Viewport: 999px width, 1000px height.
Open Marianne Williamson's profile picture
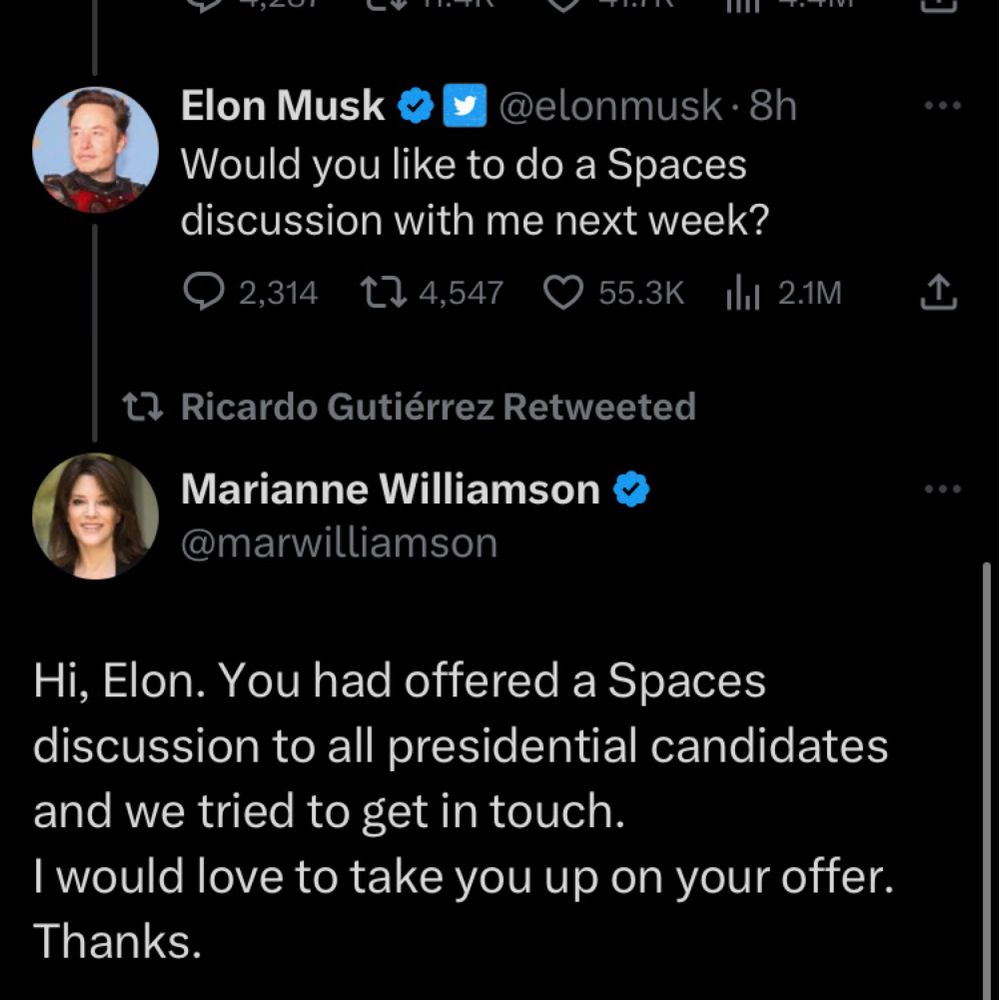point(95,515)
